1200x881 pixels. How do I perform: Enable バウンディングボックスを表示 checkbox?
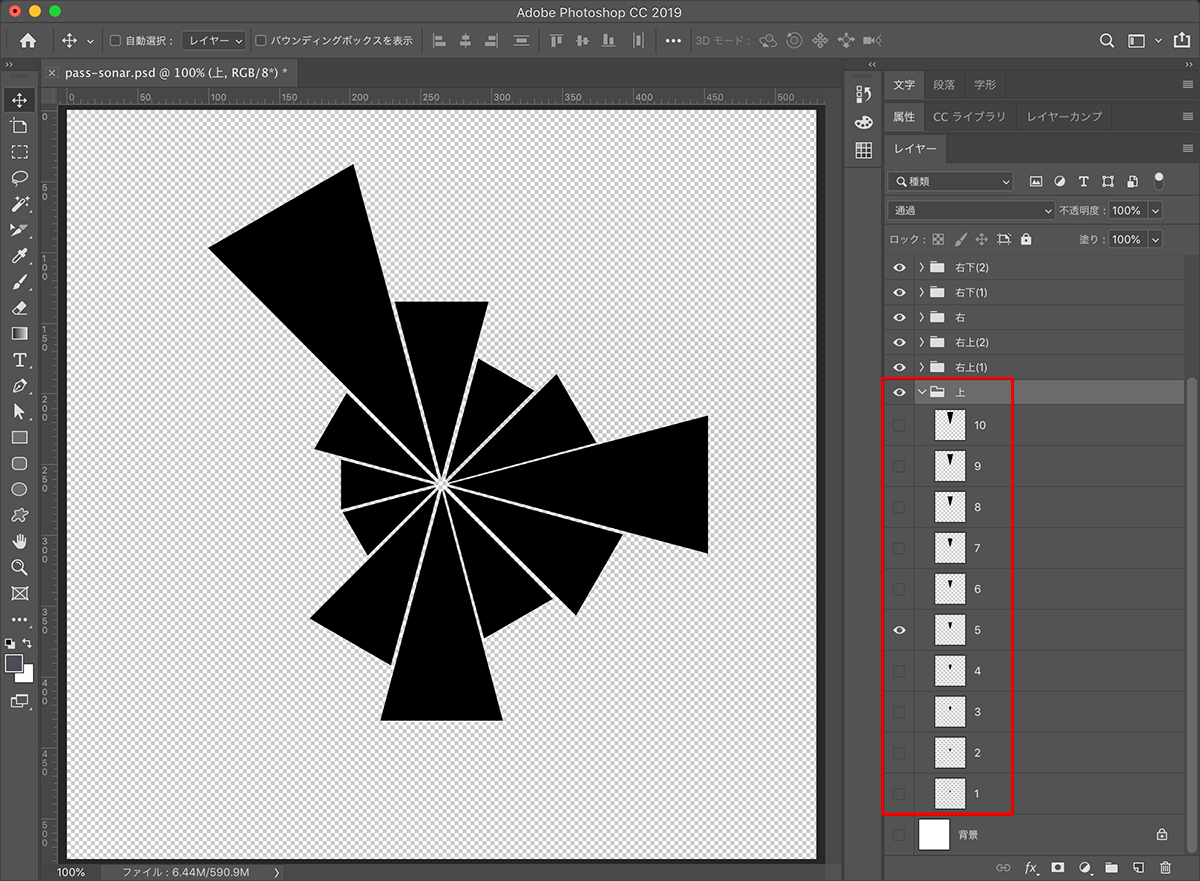coord(261,41)
